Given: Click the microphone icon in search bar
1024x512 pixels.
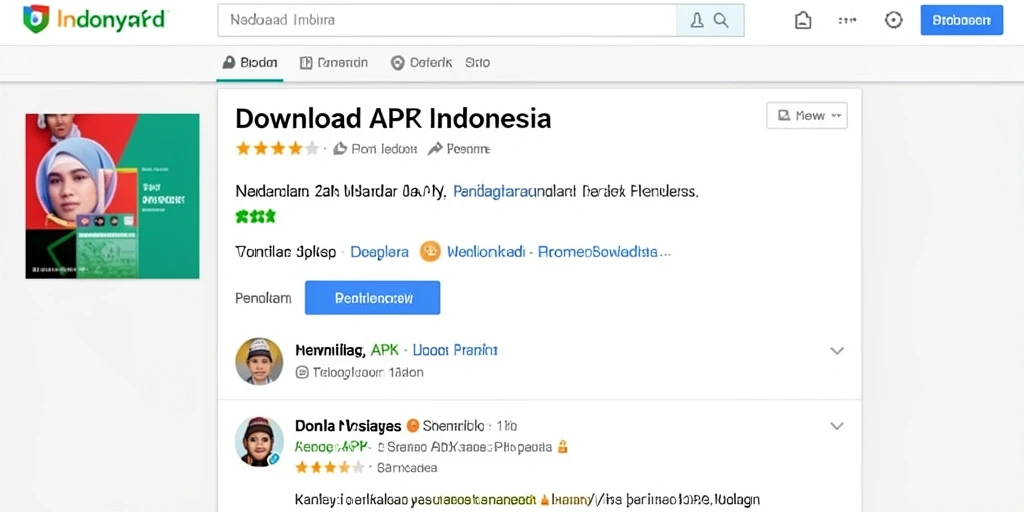Looking at the screenshot, I should (697, 20).
